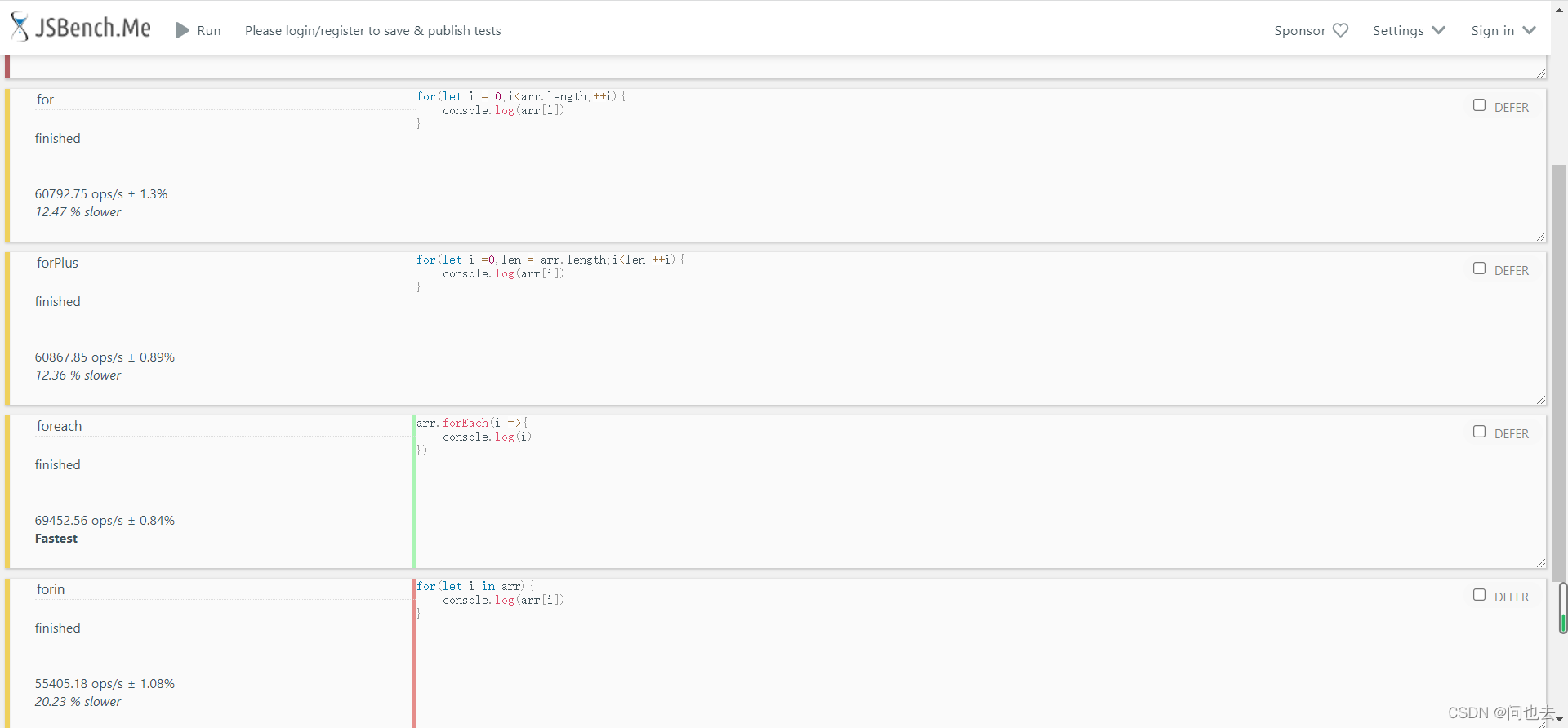
Task: Run the benchmark with the play icon
Action: click(182, 30)
